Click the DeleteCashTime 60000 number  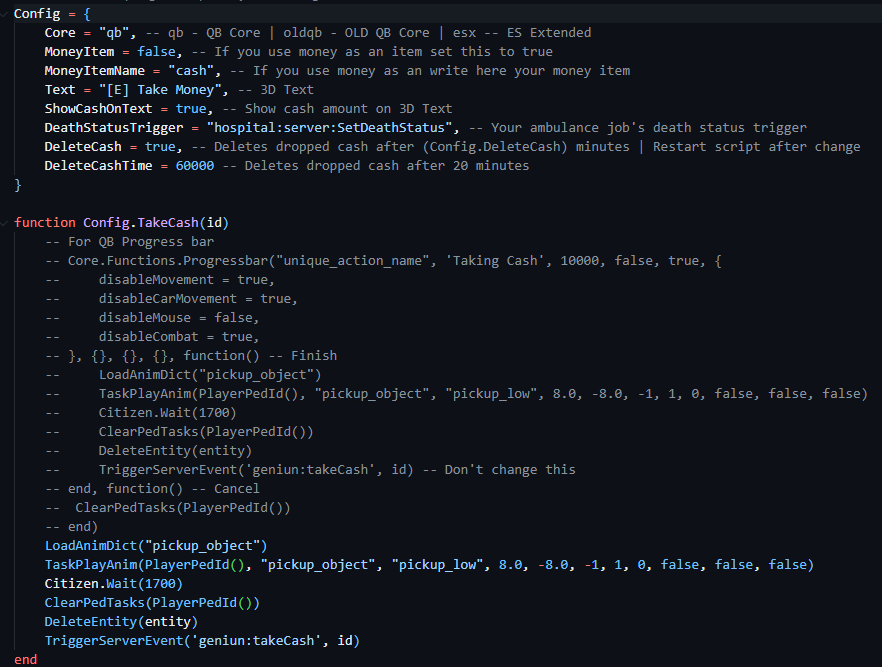point(195,166)
